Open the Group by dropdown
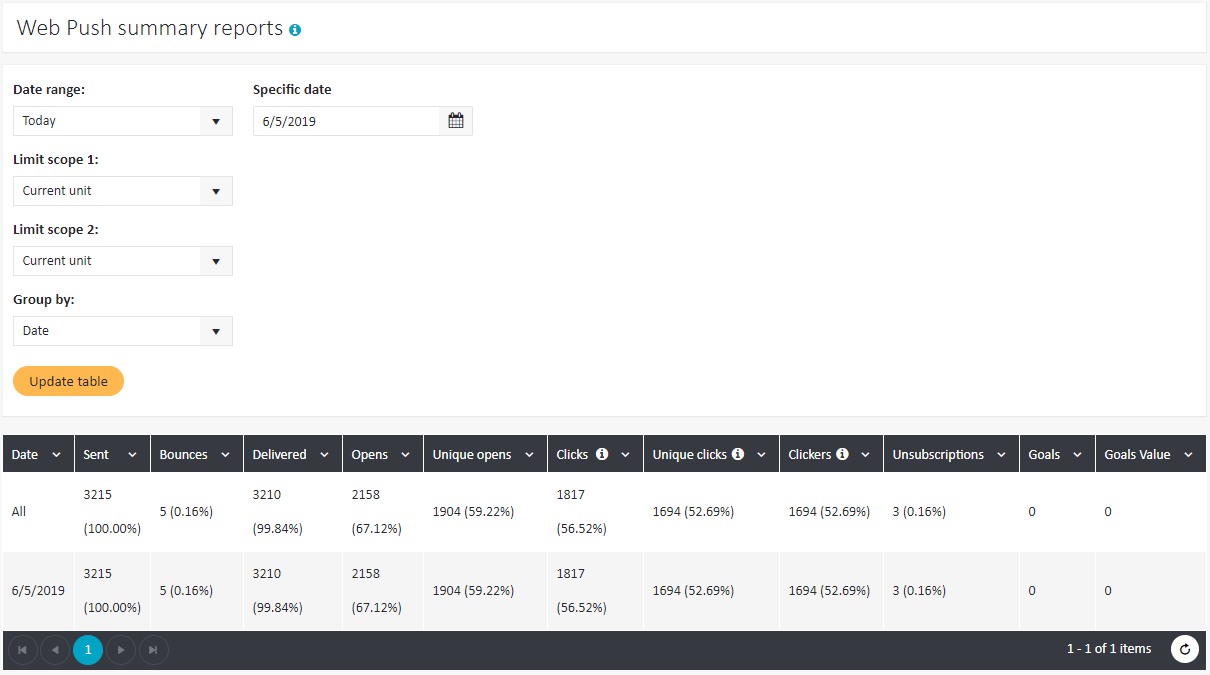Screen dimensions: 1210x675 tap(122, 331)
